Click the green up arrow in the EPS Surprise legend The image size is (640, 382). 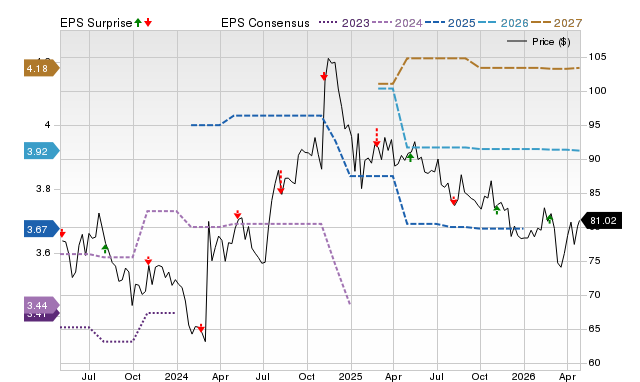pos(138,23)
